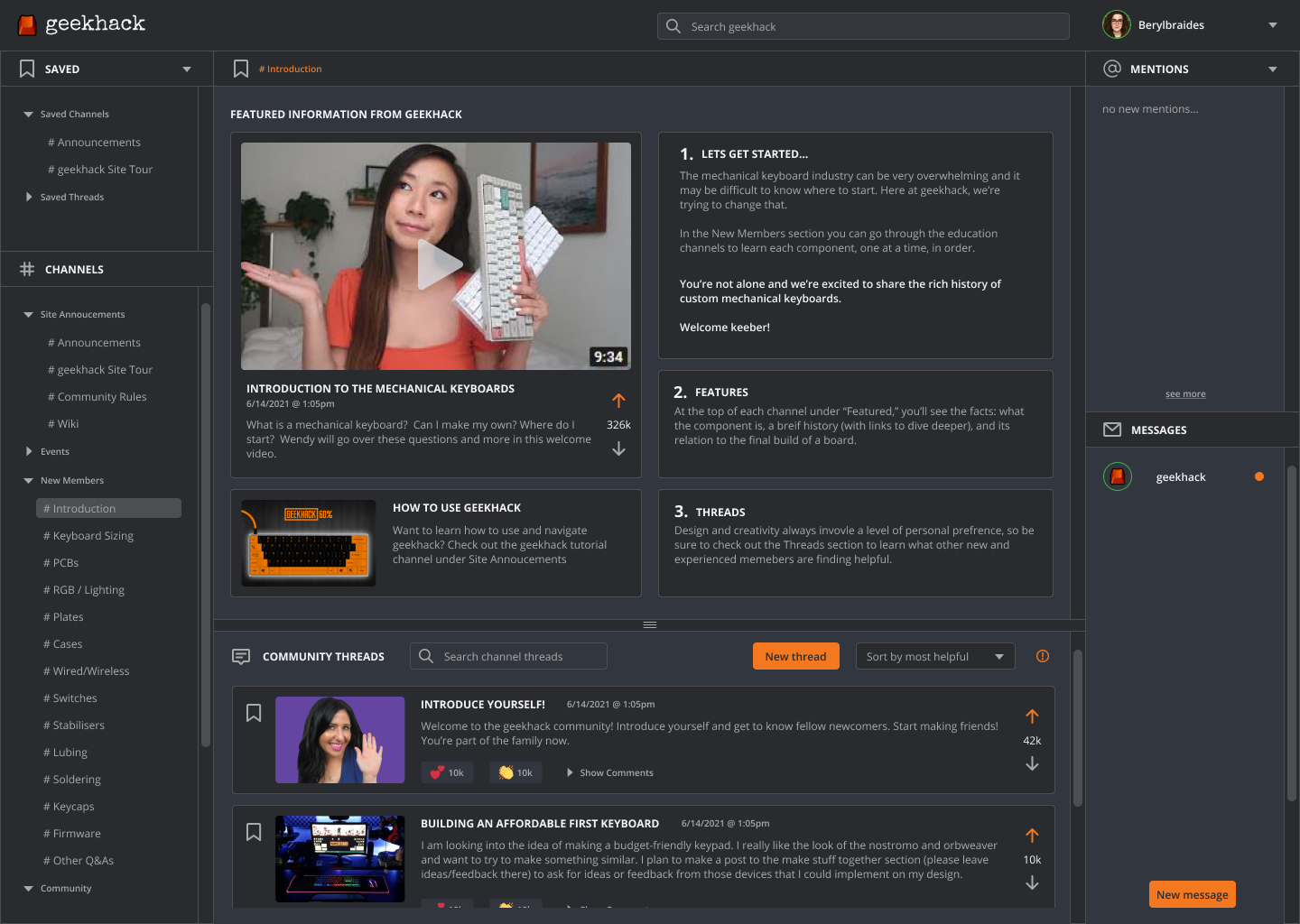Click the geekhack 60% keyboard thumbnail
Image resolution: width=1300 pixels, height=924 pixels.
point(309,543)
